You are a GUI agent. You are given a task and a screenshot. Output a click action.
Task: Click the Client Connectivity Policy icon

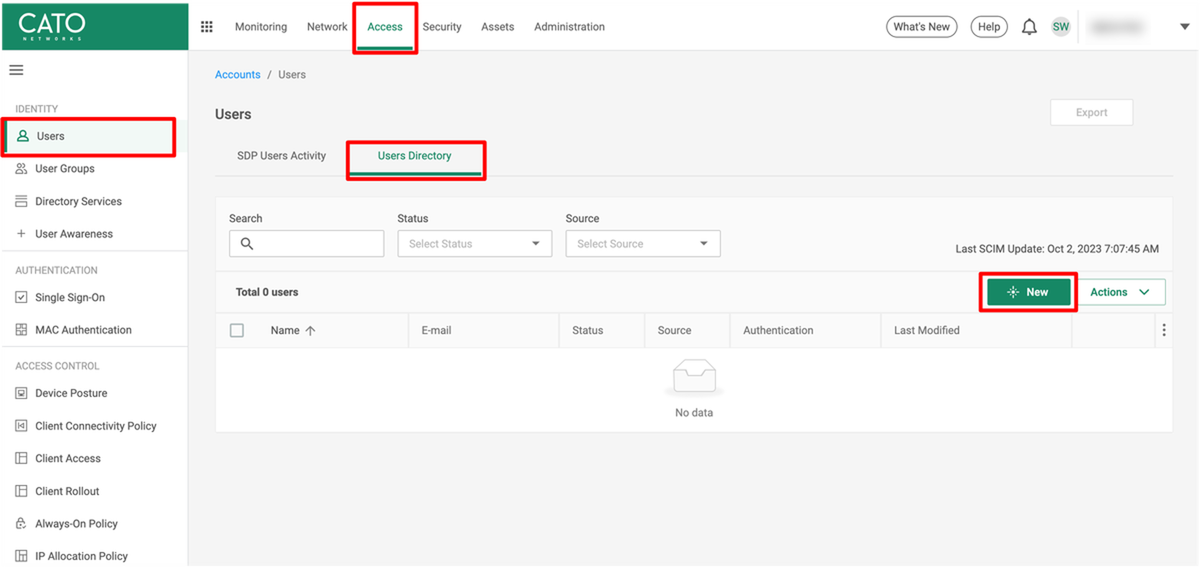click(x=21, y=426)
